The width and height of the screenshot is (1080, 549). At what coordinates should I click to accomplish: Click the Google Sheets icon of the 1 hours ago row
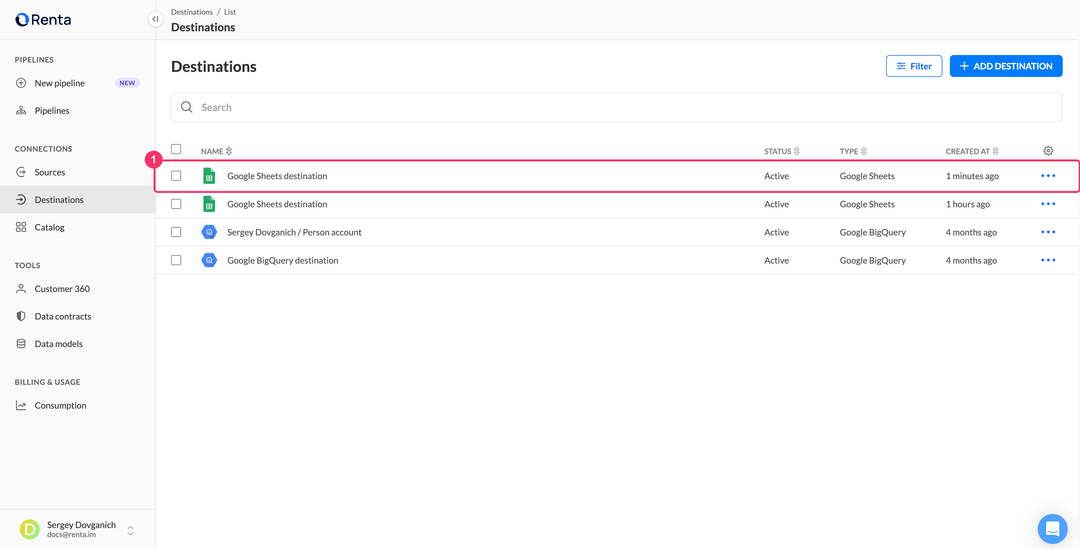209,204
